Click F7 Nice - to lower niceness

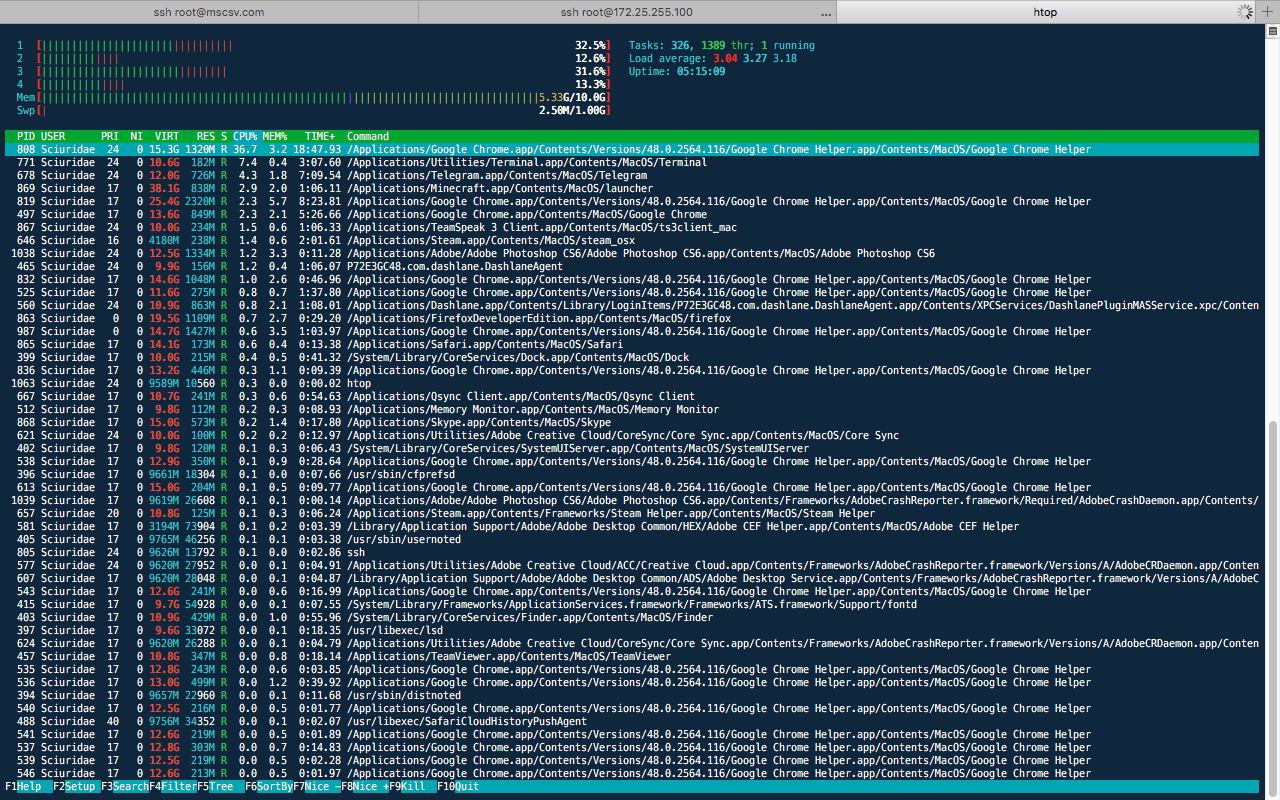317,787
